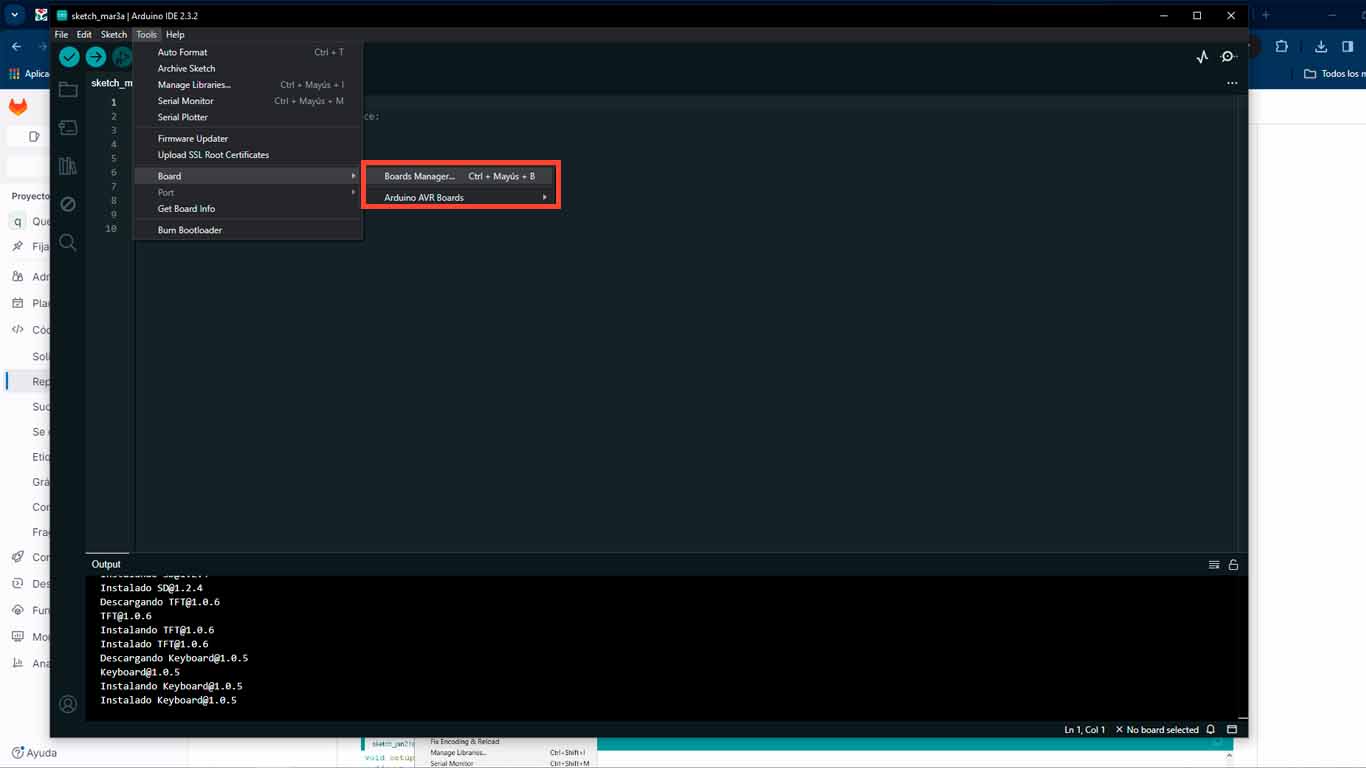Image resolution: width=1366 pixels, height=768 pixels.
Task: Click the Ayuda link in GitLab sidebar
Action: [x=34, y=753]
